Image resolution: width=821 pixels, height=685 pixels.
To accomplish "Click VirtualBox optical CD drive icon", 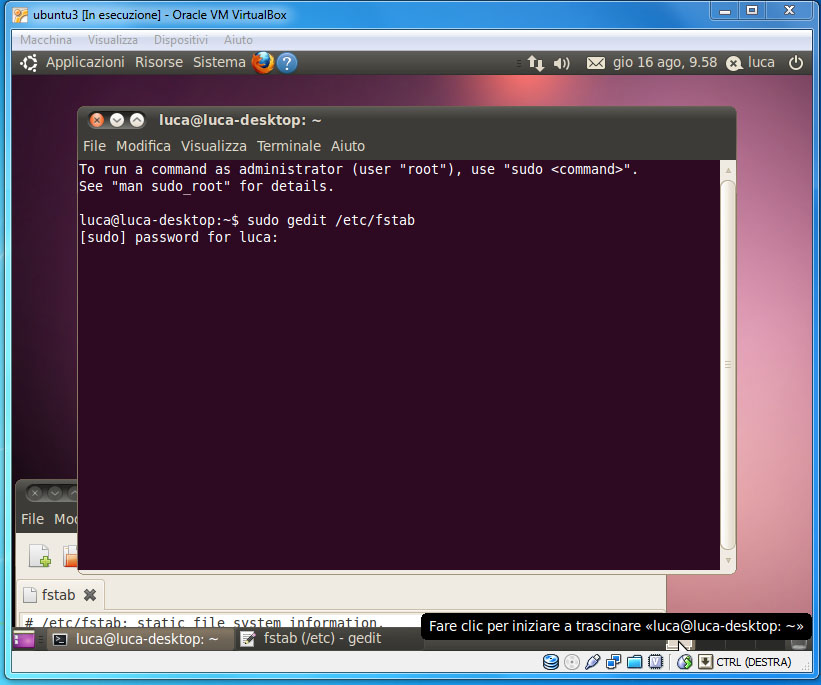I will coord(572,662).
